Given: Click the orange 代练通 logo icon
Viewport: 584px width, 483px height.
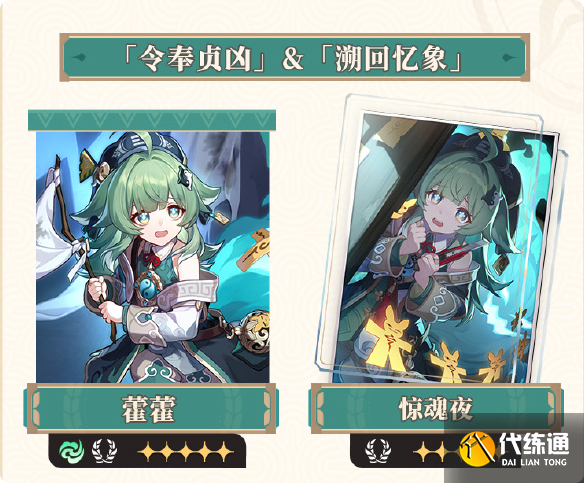Looking at the screenshot, I should click(477, 449).
